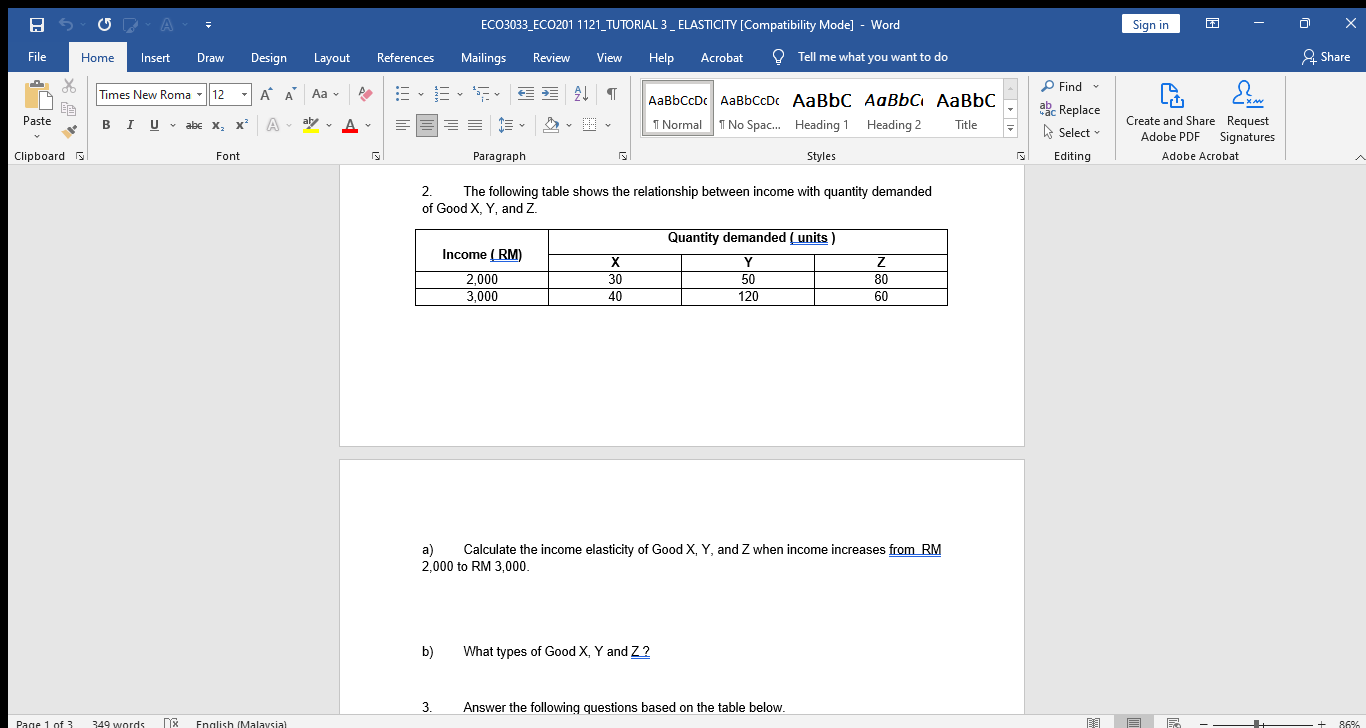Open the font size dropdown
Viewport: 1366px width, 728px height.
coord(245,94)
